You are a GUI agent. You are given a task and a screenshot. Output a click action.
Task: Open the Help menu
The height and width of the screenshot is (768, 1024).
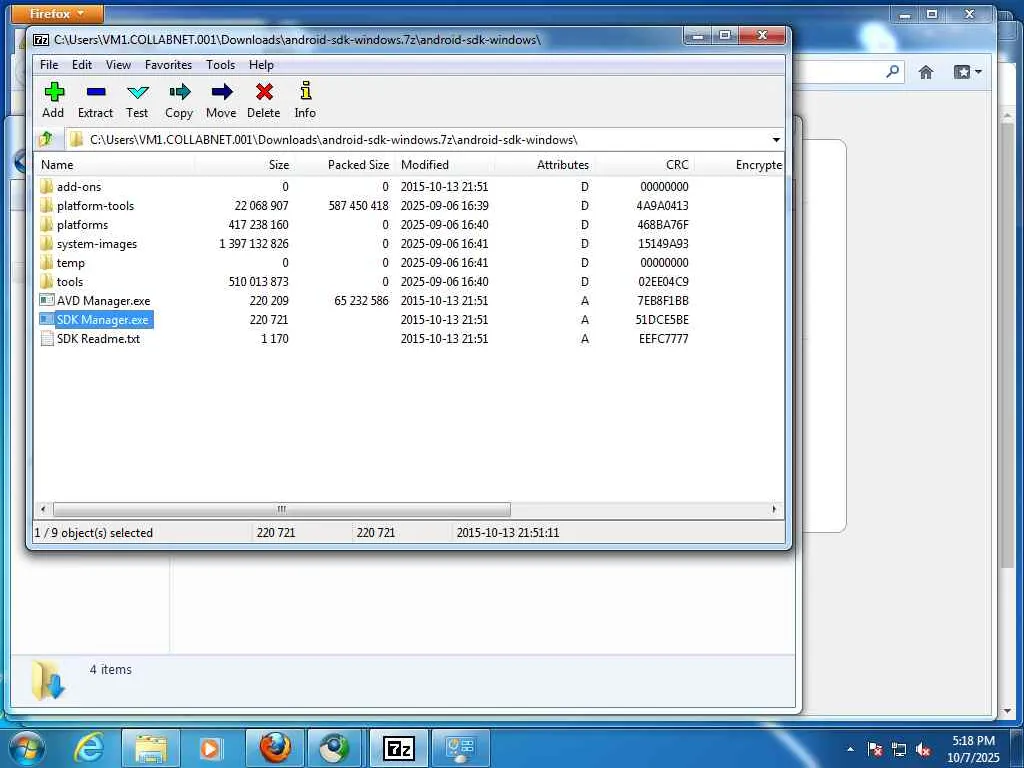pyautogui.click(x=261, y=65)
